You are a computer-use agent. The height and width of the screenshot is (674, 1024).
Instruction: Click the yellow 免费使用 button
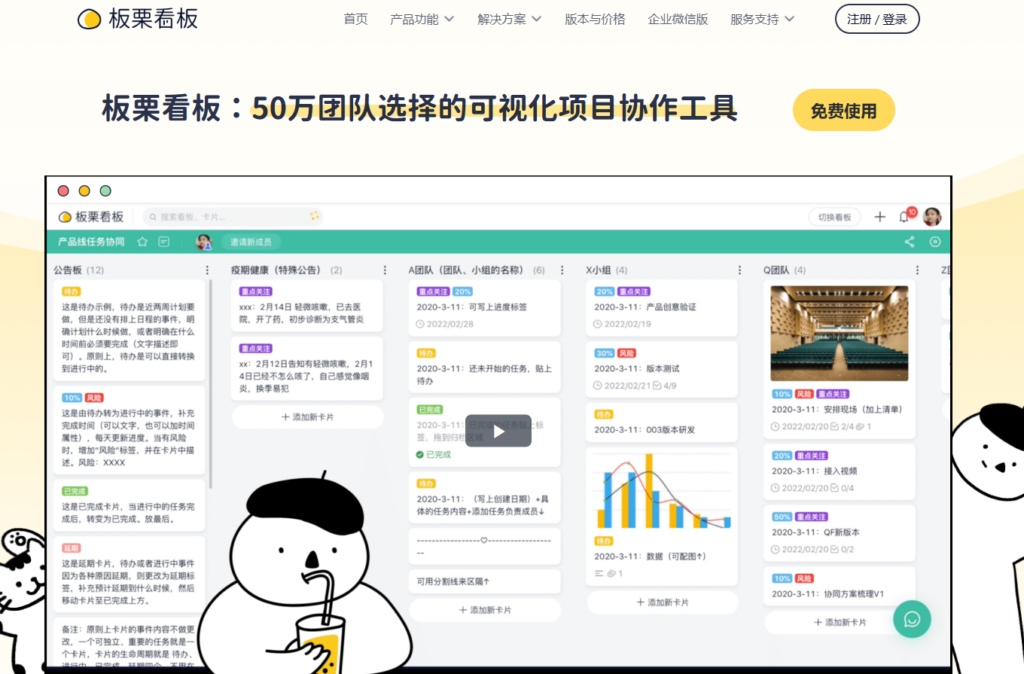[843, 112]
